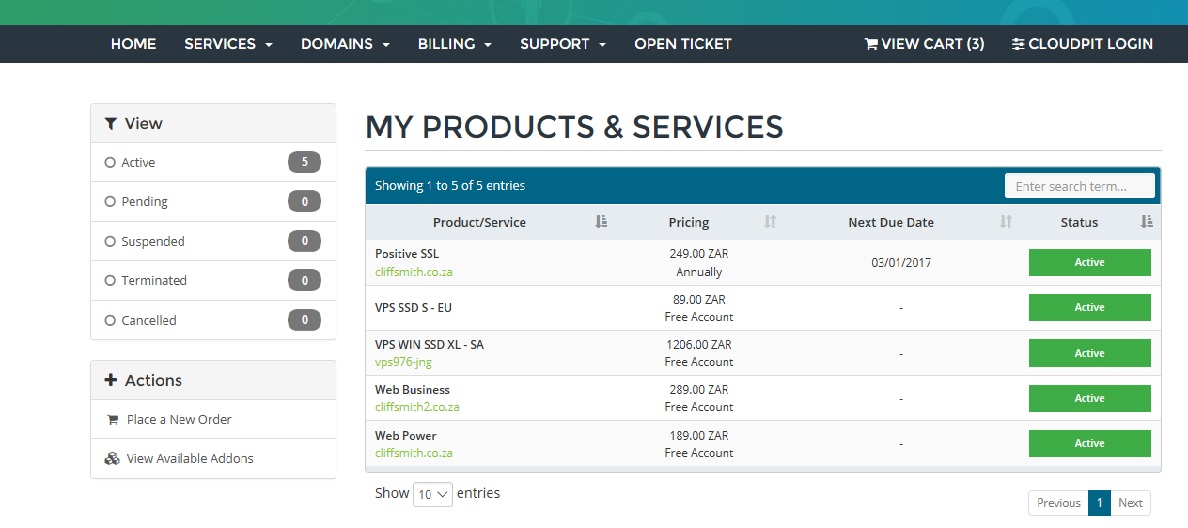1188x528 pixels.
Task: Click the Previous page button
Action: (1058, 503)
